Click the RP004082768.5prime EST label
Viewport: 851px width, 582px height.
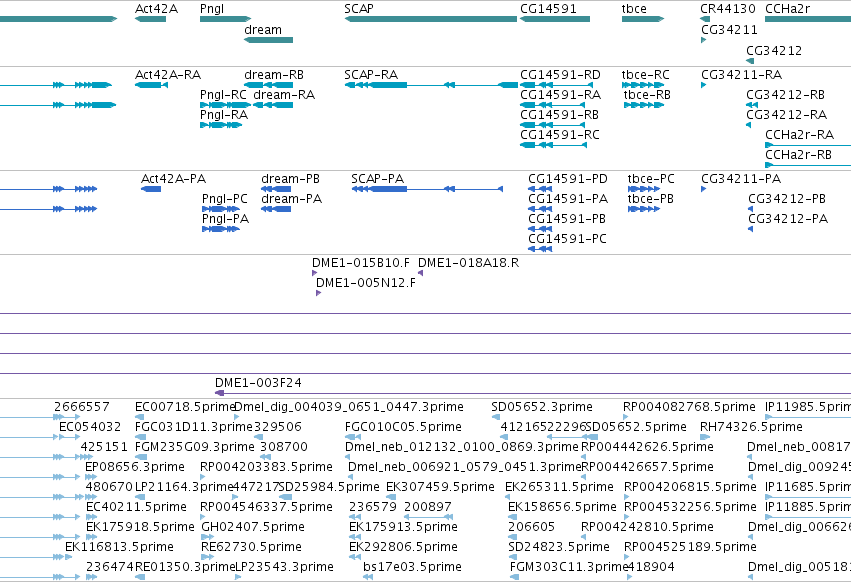(x=689, y=407)
